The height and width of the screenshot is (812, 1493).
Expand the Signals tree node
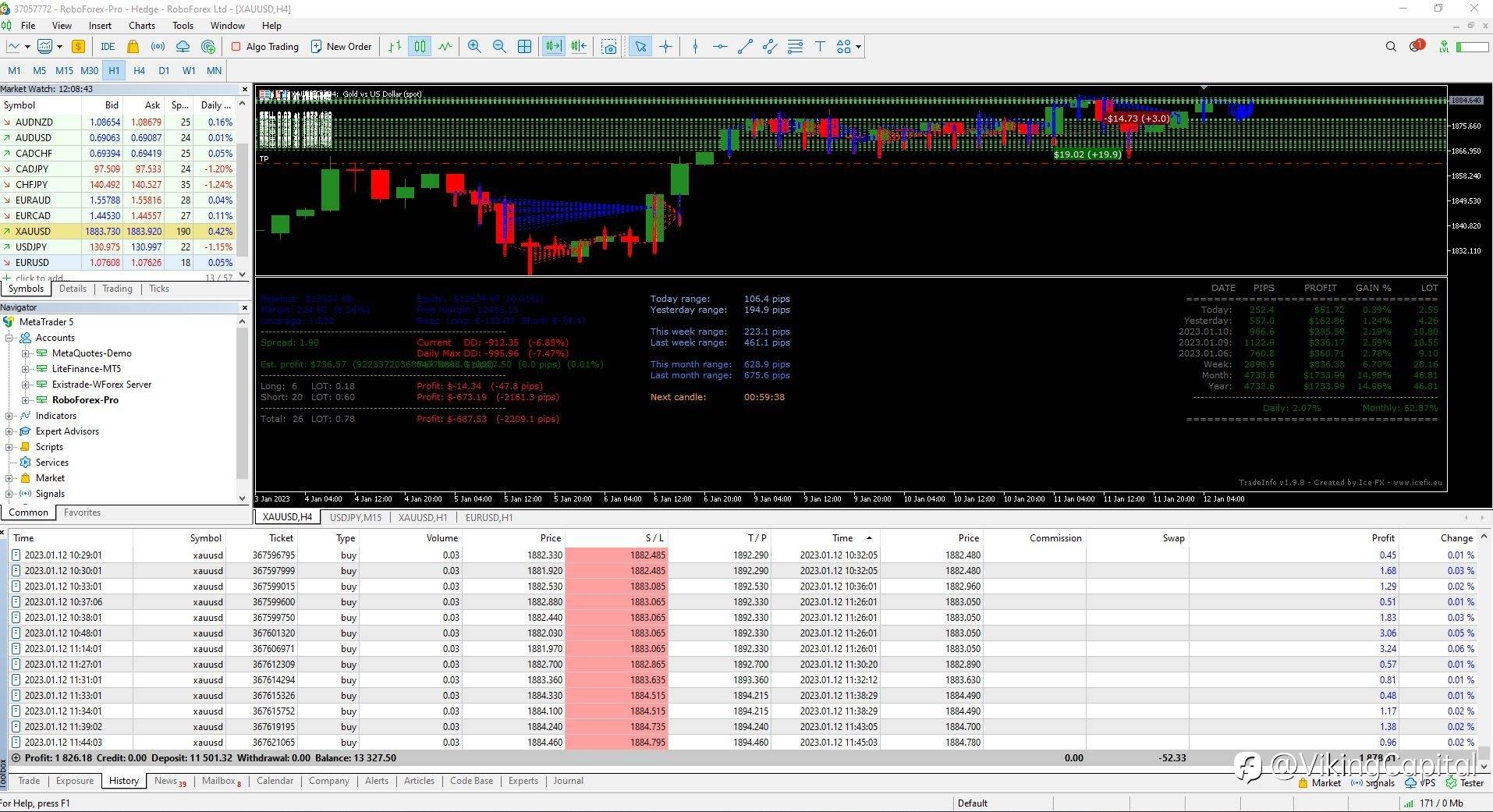[x=9, y=494]
